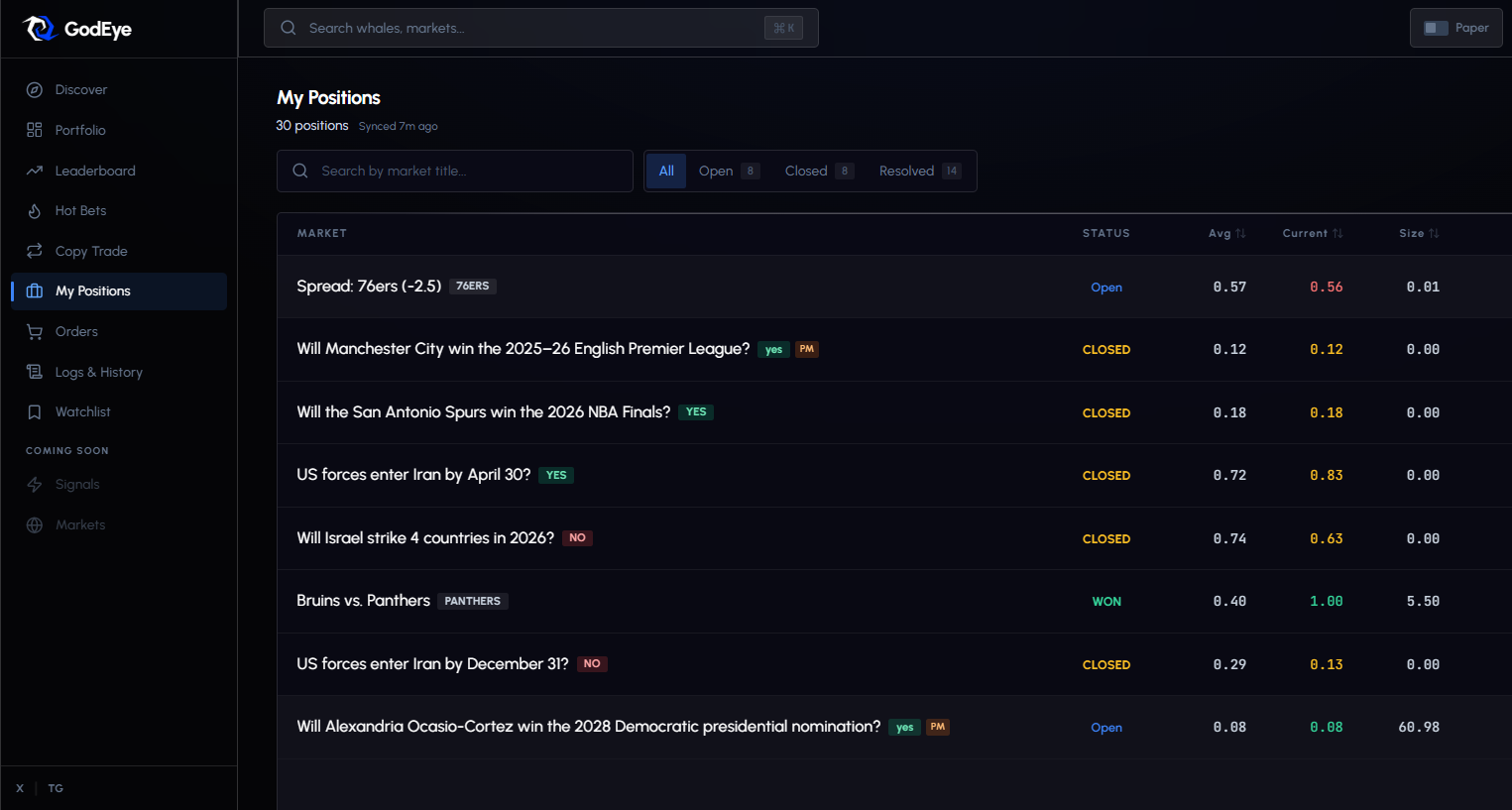Open the Bruins vs. Panthers position row
1512x810 pixels.
pyautogui.click(x=363, y=601)
